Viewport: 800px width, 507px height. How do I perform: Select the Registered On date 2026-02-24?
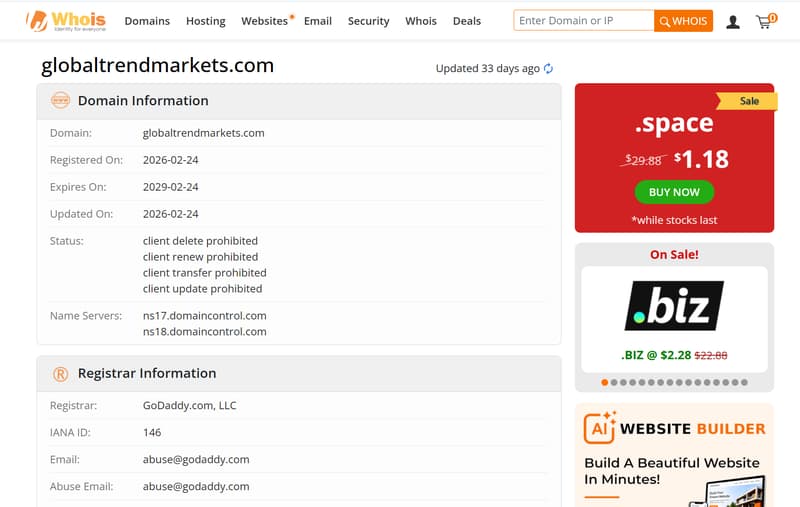click(170, 160)
